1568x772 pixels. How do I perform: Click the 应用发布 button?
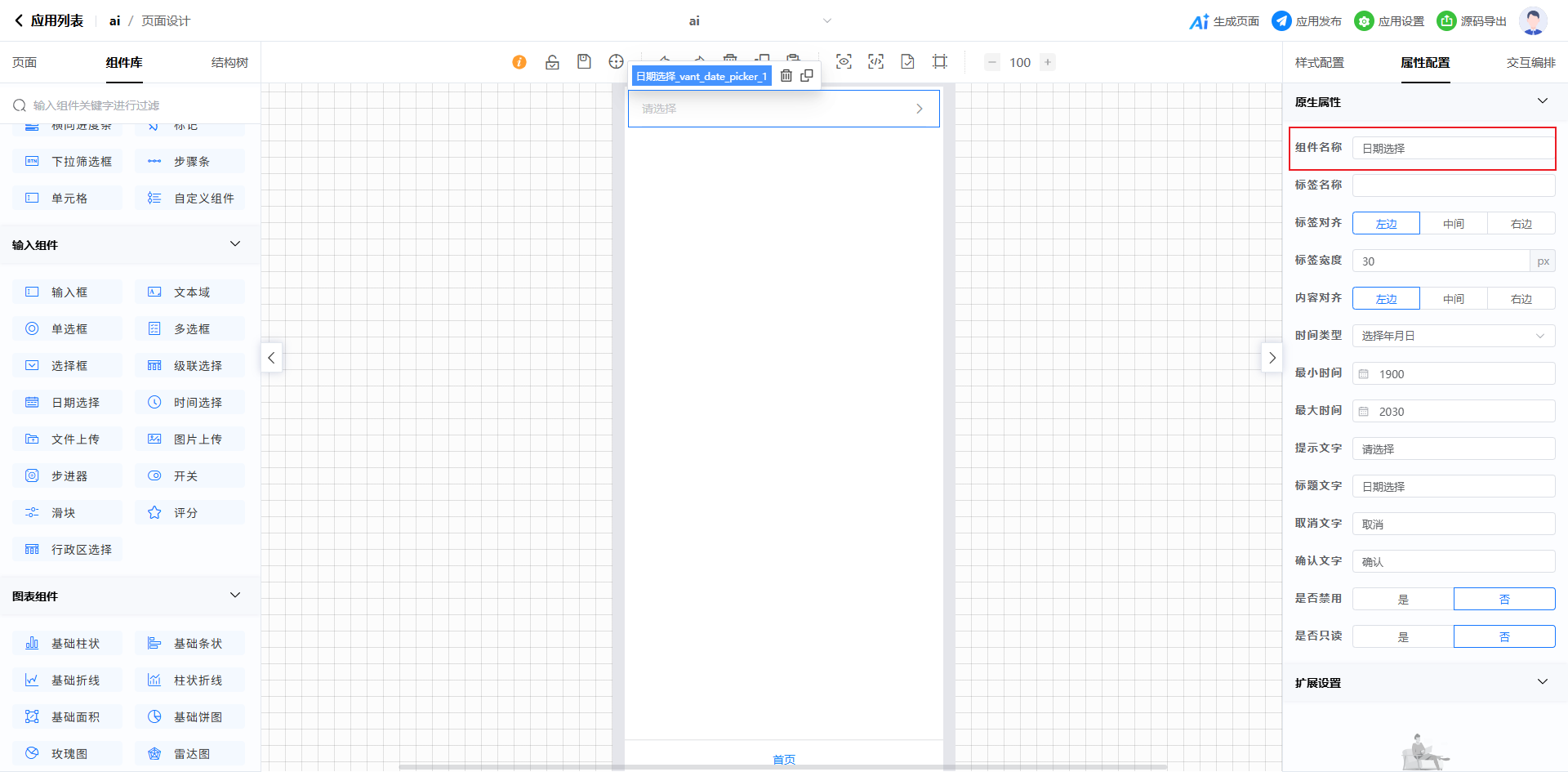[1307, 21]
